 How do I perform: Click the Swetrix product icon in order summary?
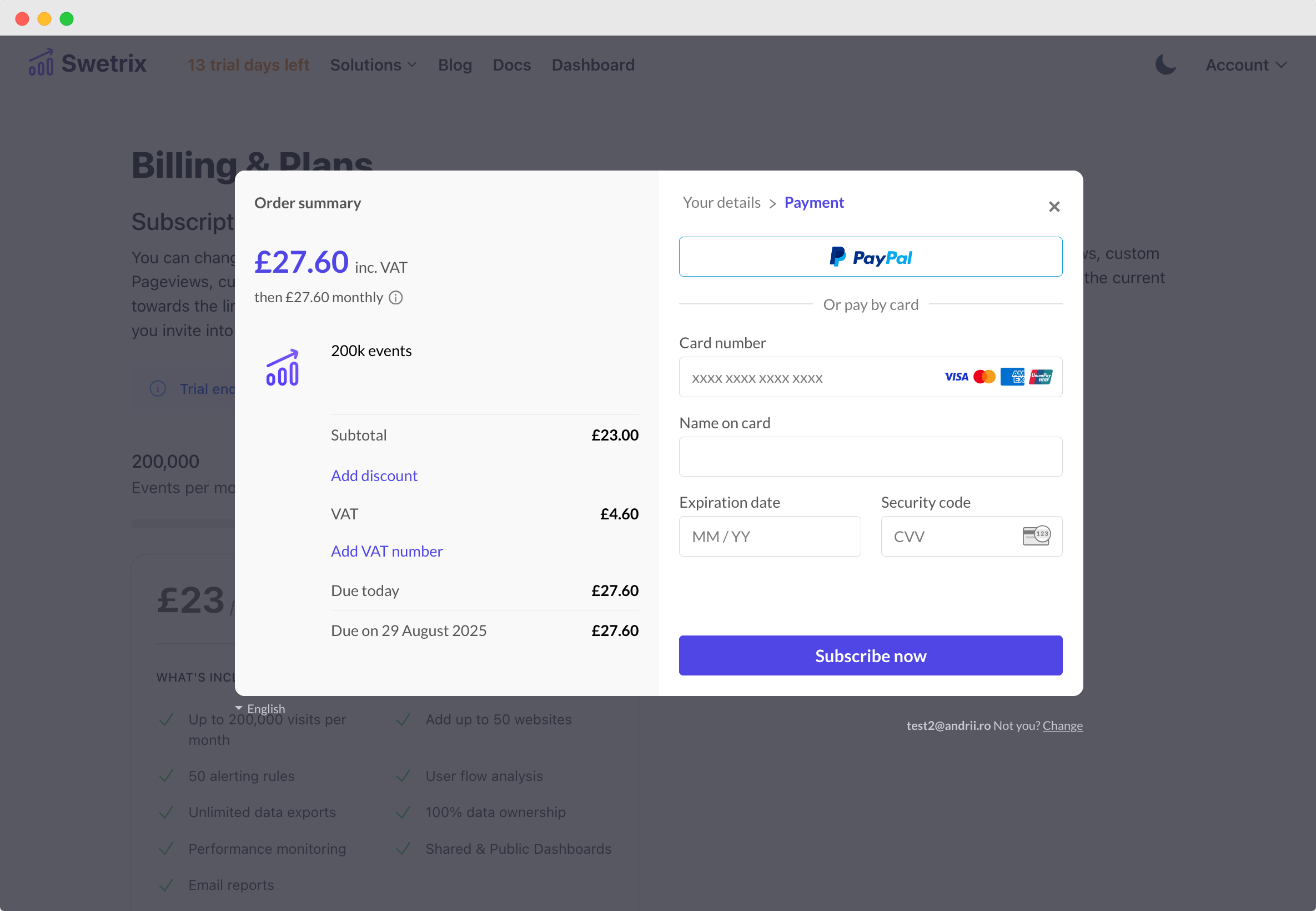point(283,368)
